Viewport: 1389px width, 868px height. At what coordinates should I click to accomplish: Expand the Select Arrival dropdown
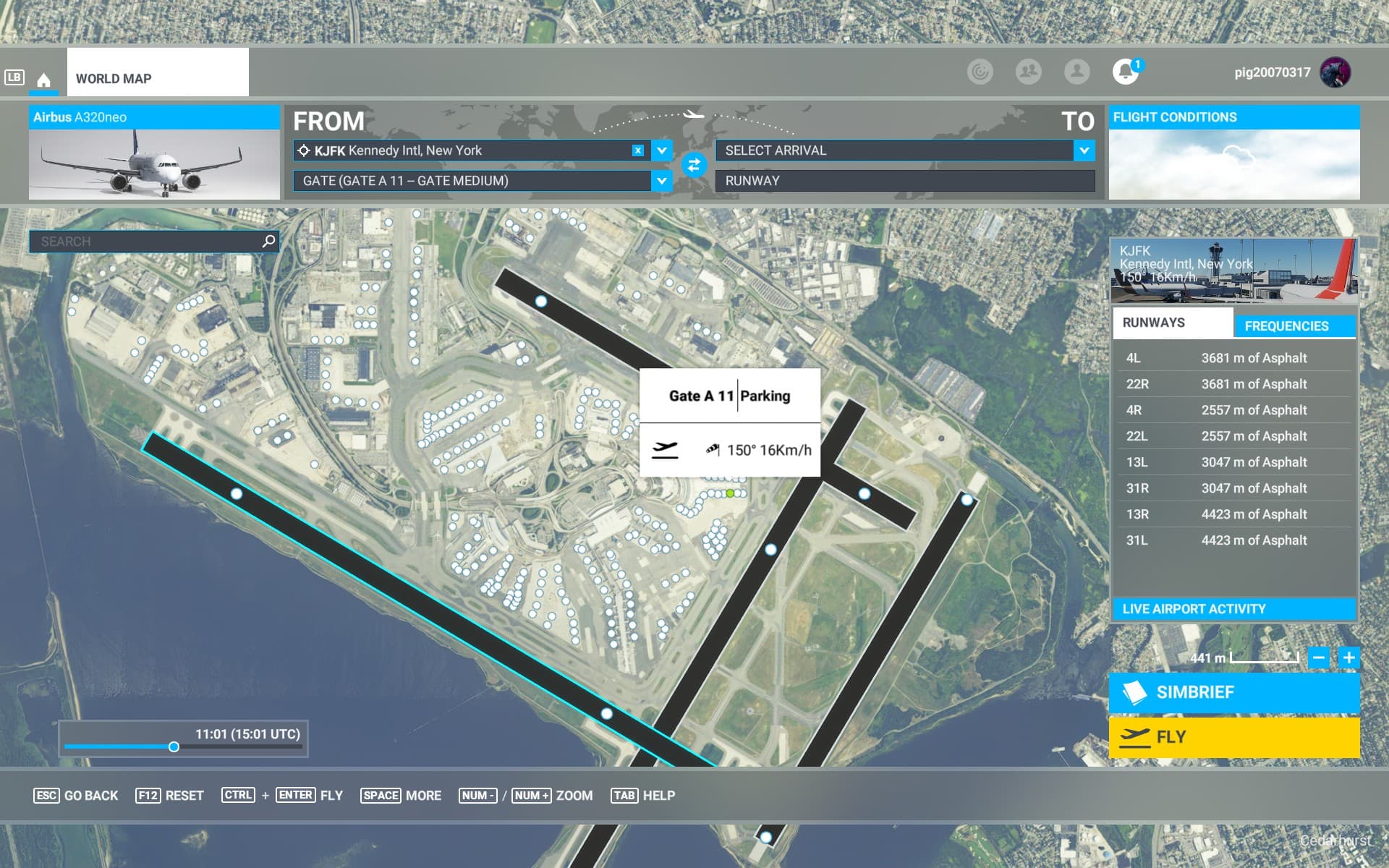pos(1084,150)
